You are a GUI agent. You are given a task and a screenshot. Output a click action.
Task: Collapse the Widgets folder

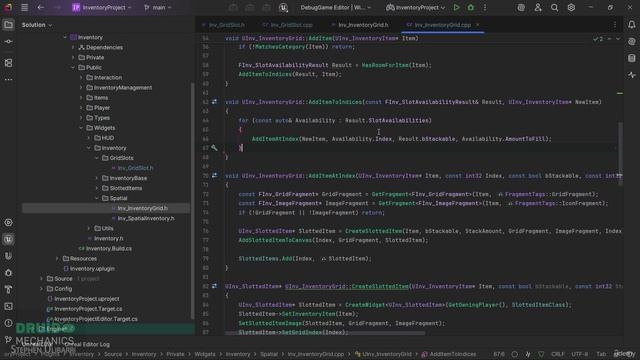coord(81,128)
